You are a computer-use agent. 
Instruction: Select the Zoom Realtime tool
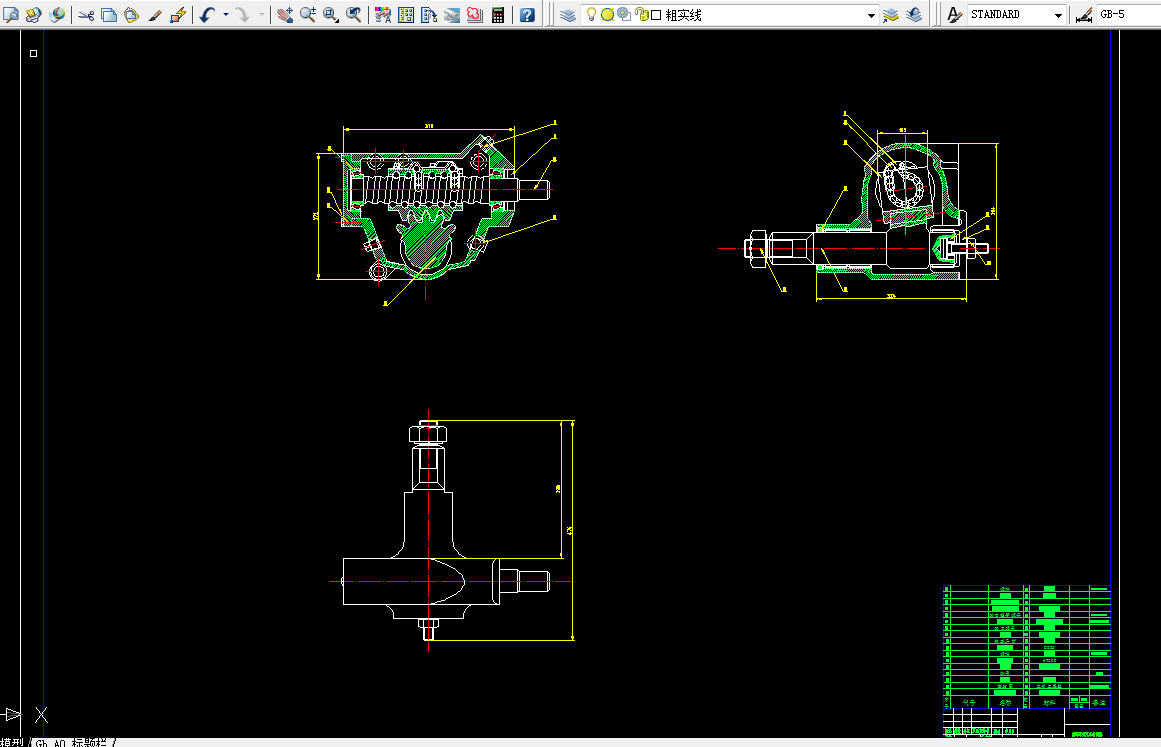[308, 15]
